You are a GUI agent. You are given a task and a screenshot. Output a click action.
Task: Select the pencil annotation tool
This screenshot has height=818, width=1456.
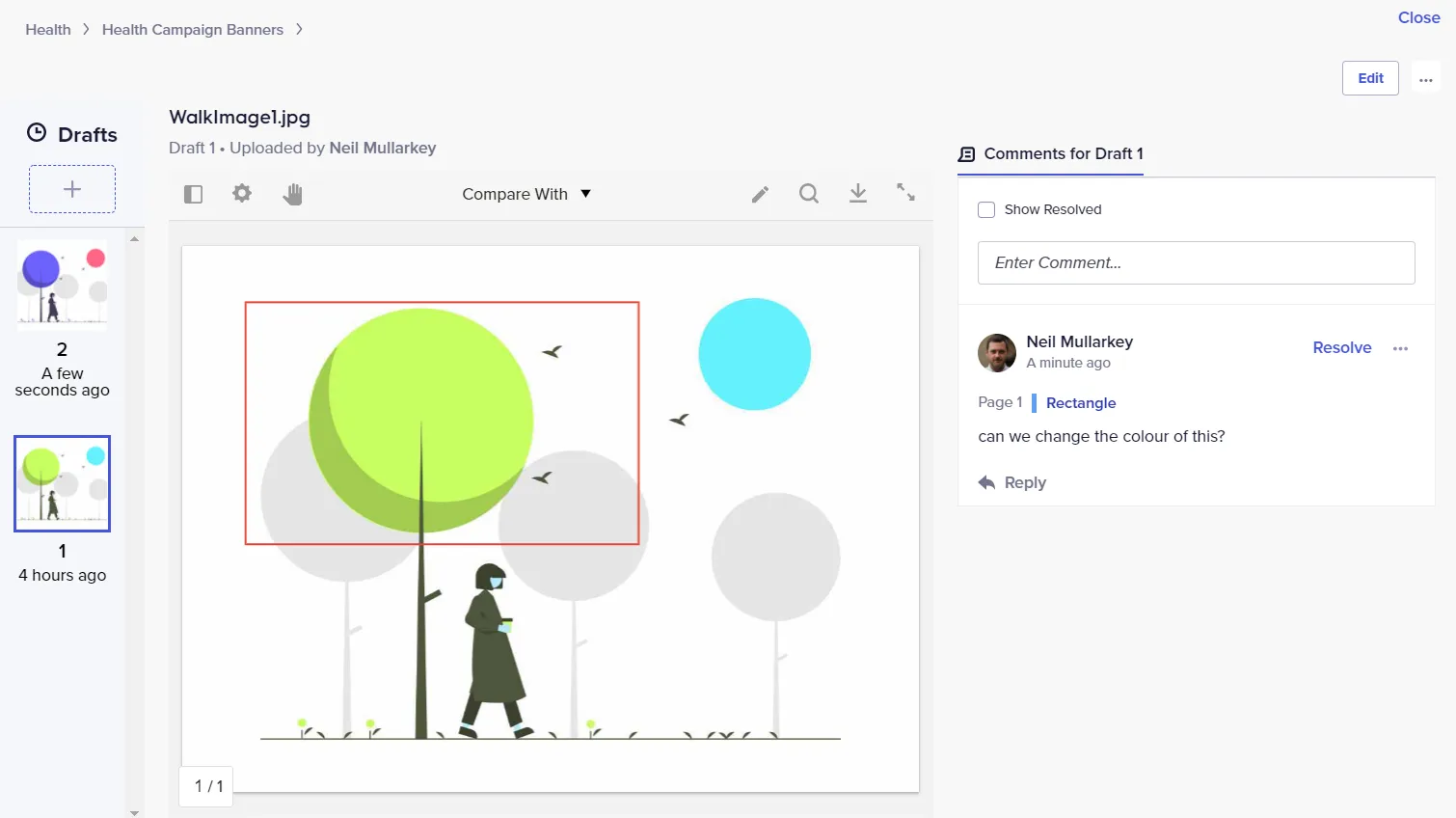point(760,194)
